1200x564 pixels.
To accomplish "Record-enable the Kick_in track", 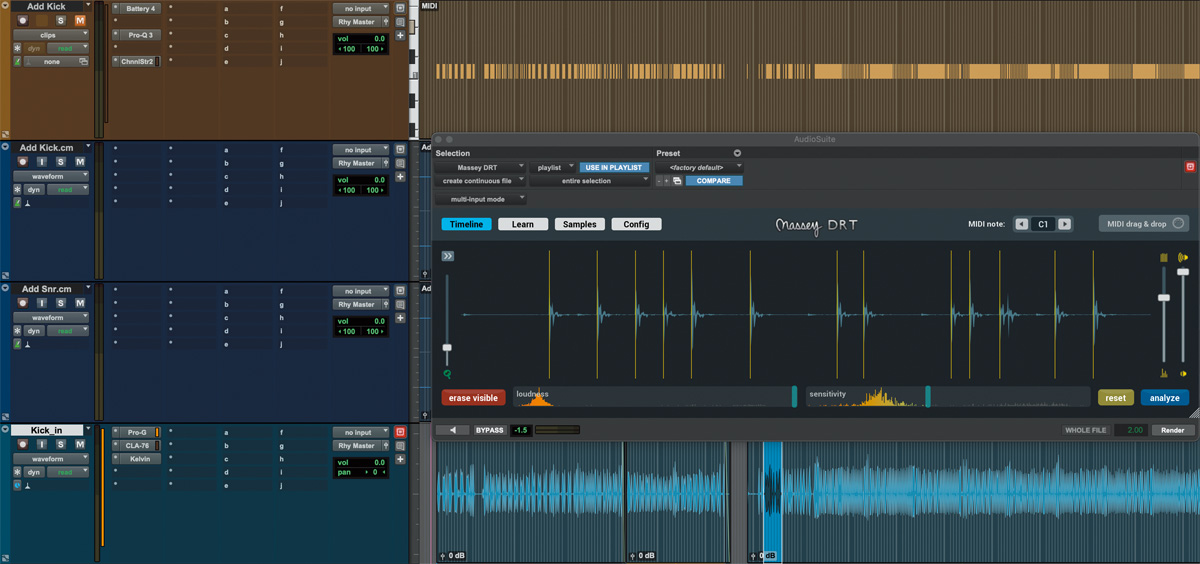I will pos(22,444).
